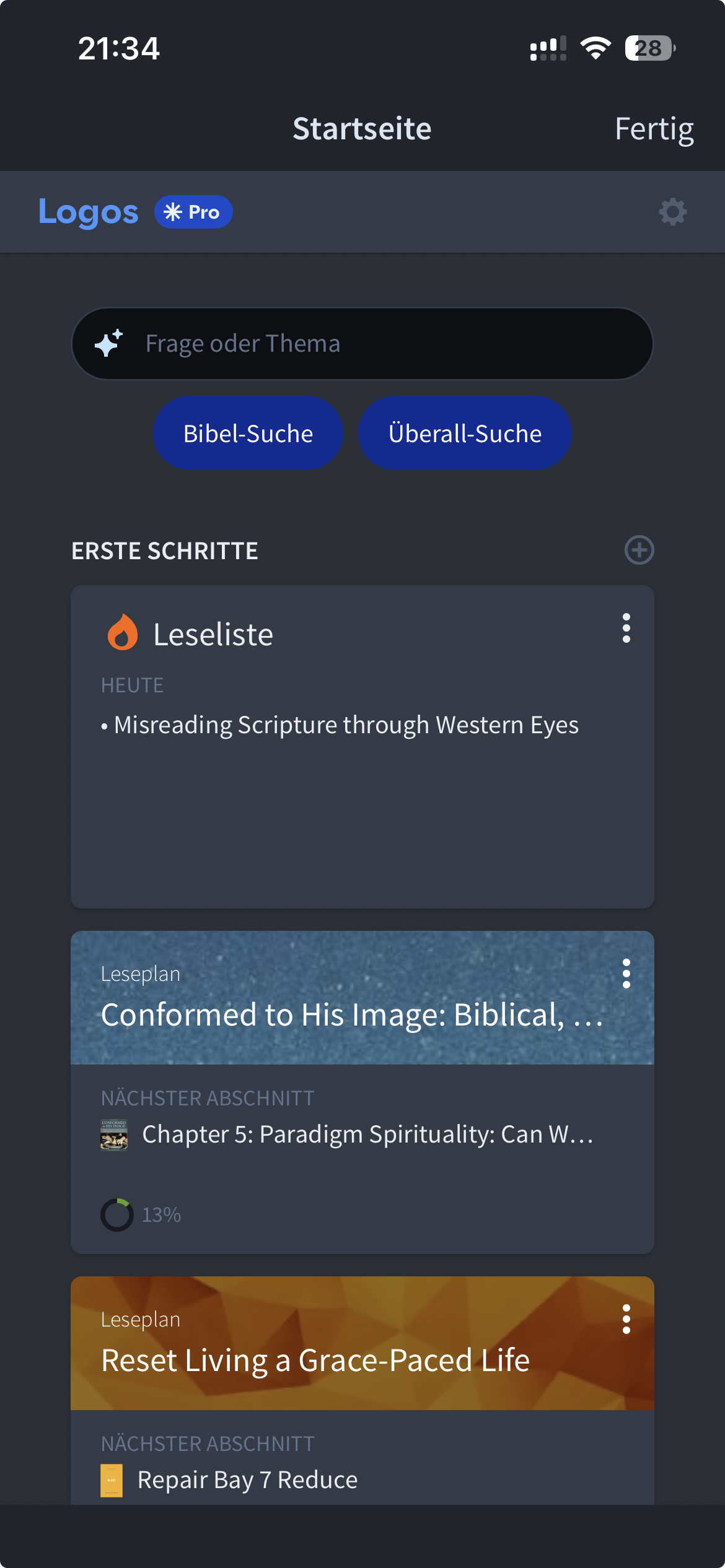
Task: Open Reset Living card options menu
Action: 626,1320
